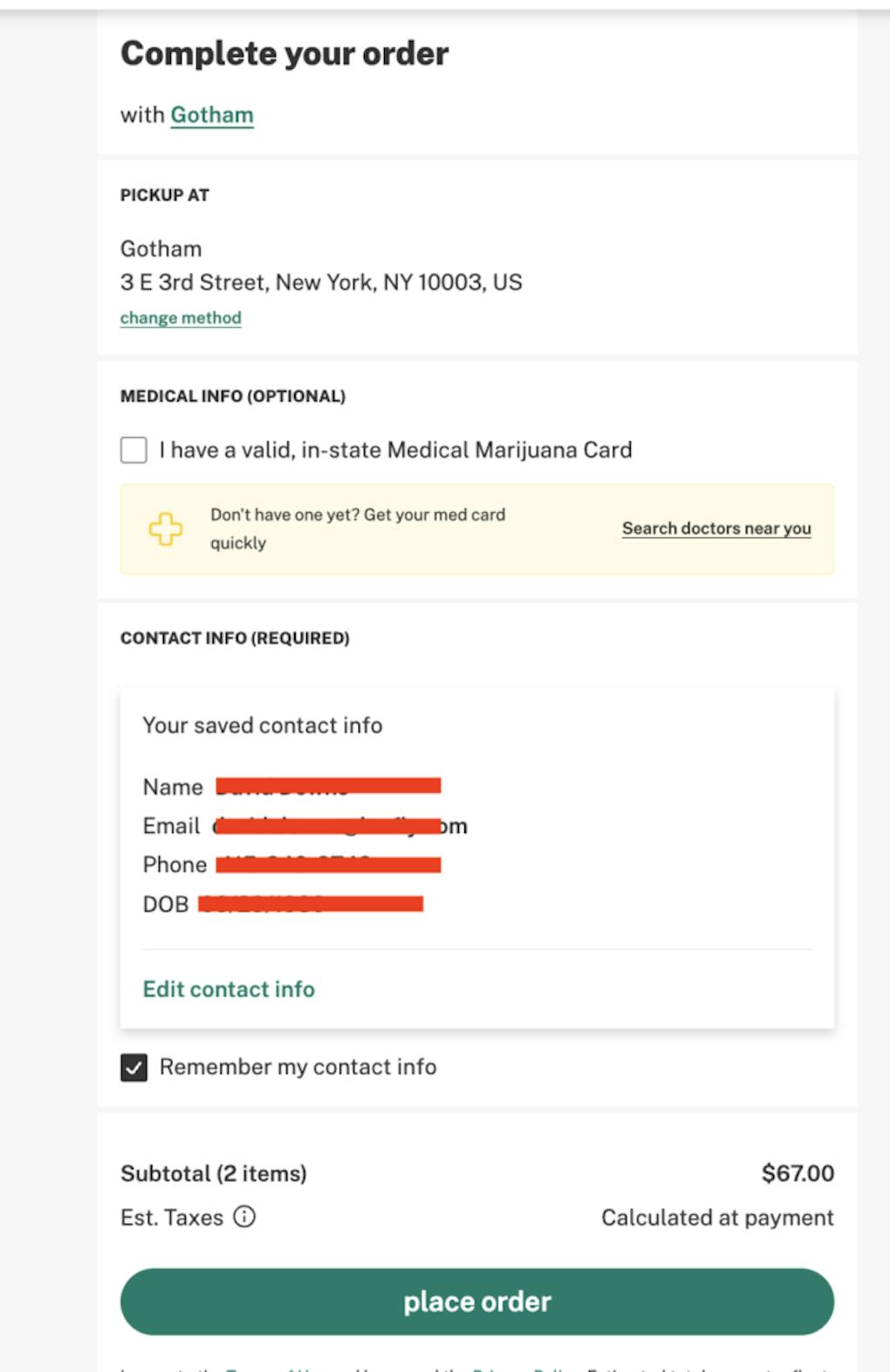
Task: Click the redacted DOB value
Action: pyautogui.click(x=311, y=904)
